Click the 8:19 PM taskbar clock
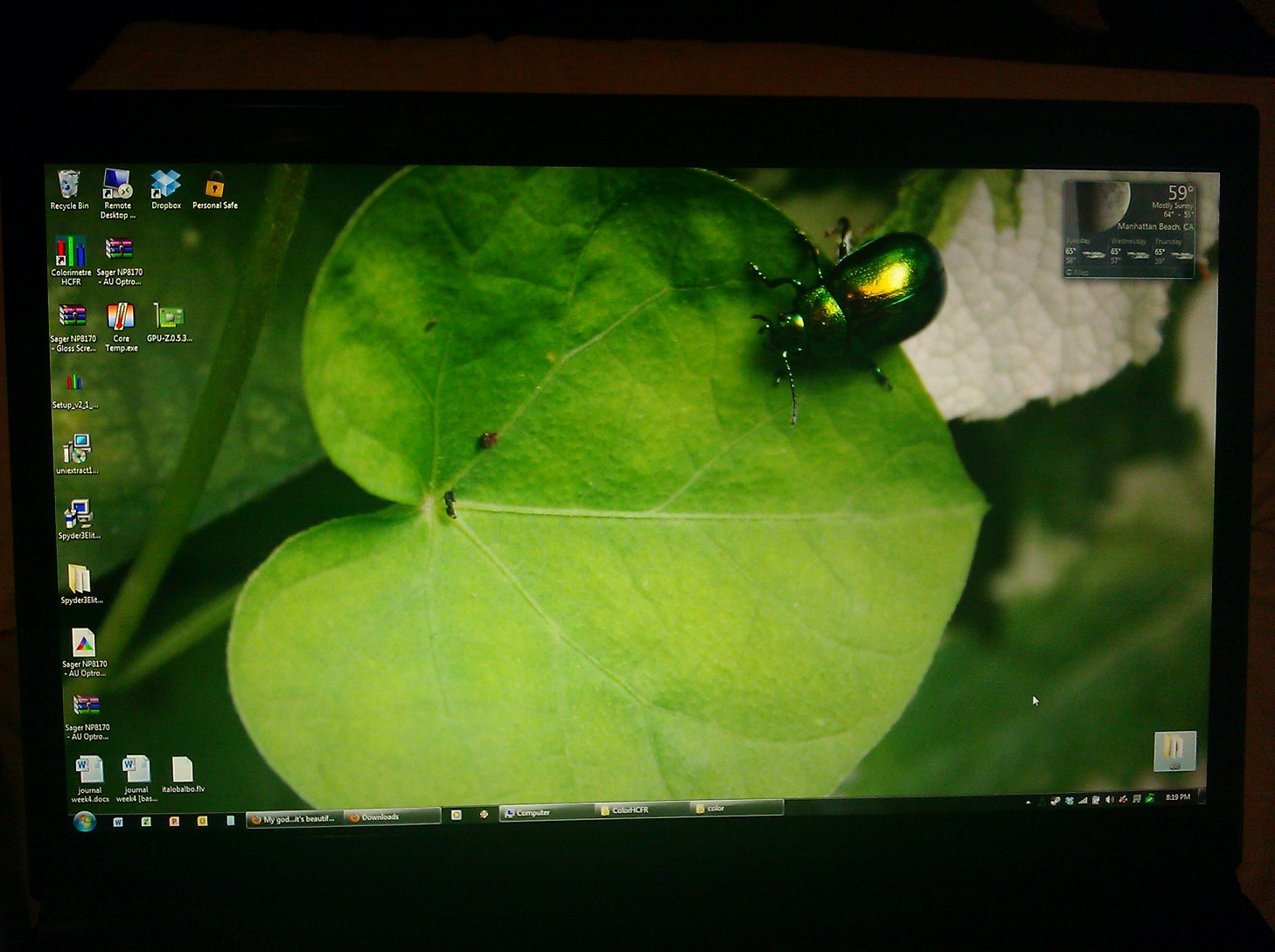The width and height of the screenshot is (1275, 952). pyautogui.click(x=1178, y=797)
